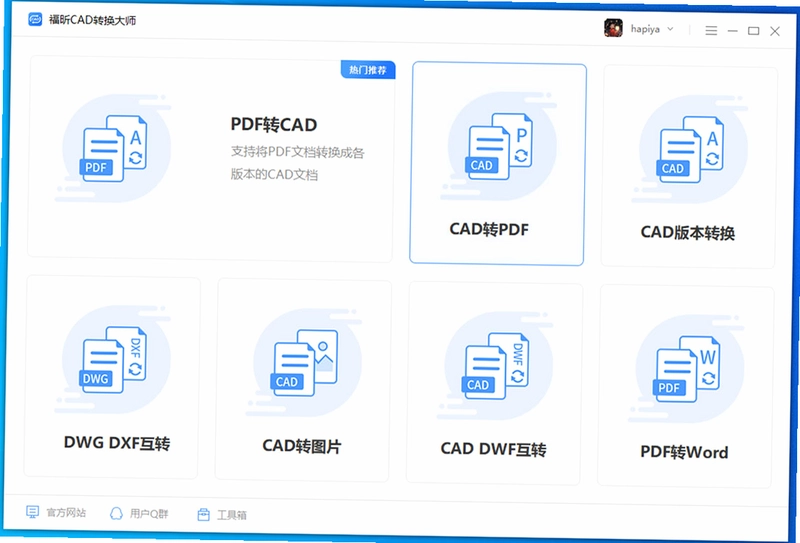Click the PDF转Word label
Image resolution: width=800 pixels, height=543 pixels.
684,452
